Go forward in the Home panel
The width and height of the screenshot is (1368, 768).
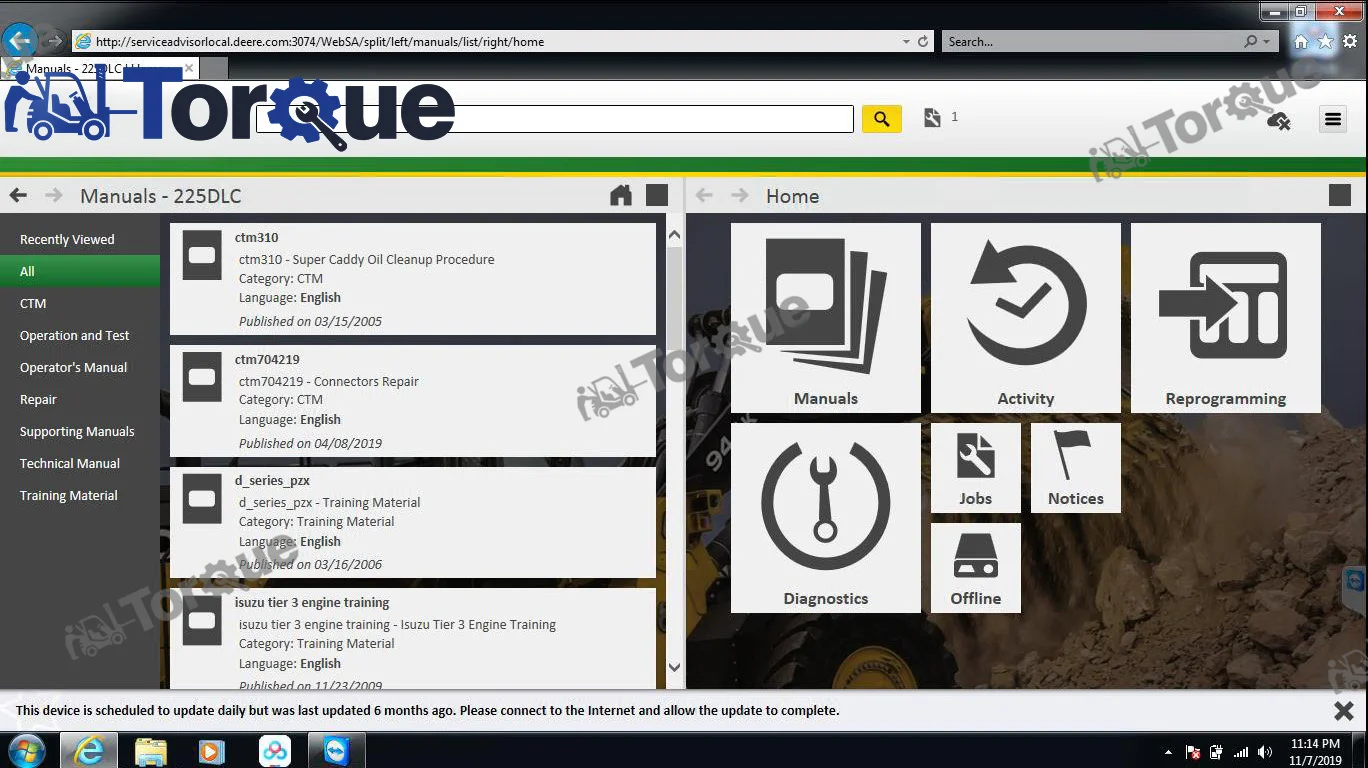point(740,195)
